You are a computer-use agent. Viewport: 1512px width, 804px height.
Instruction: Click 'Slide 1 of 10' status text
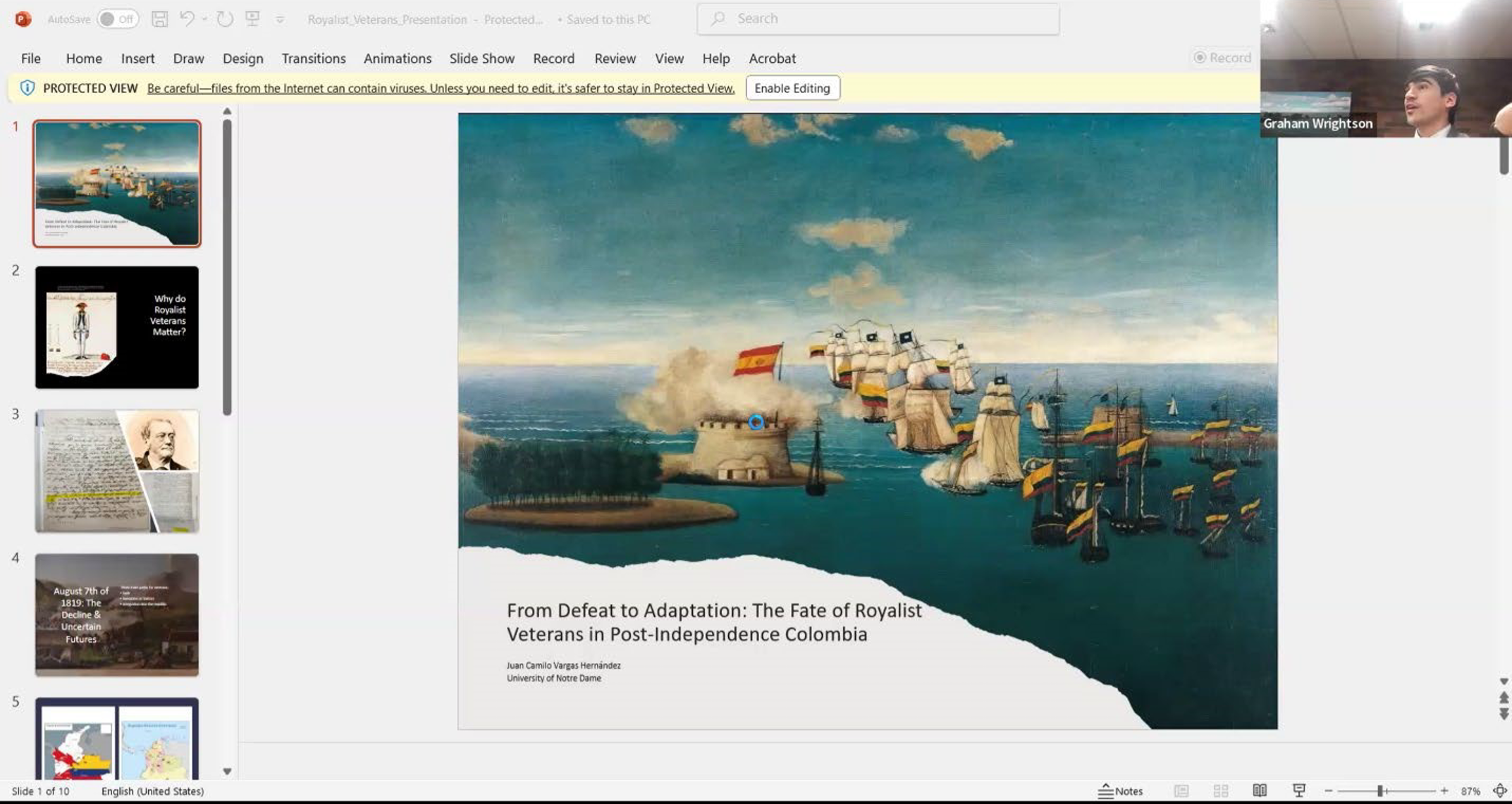point(40,791)
